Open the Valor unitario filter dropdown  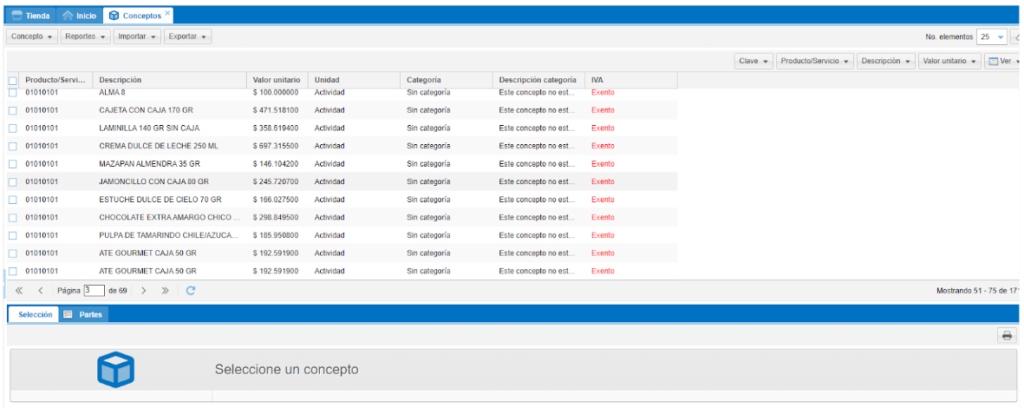tap(950, 61)
